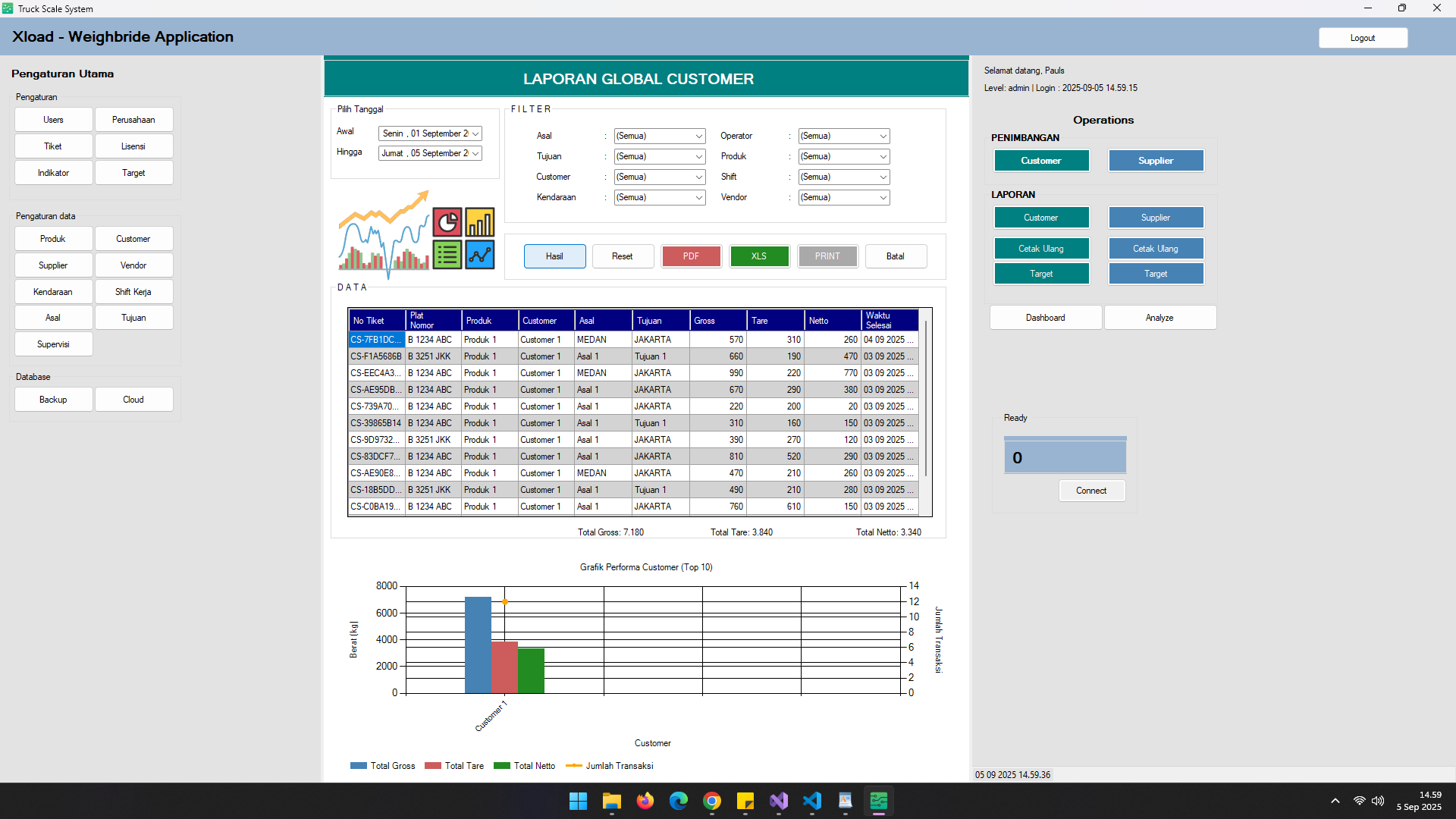Click the report chart illustration image
The image size is (1456, 819).
pos(416,234)
